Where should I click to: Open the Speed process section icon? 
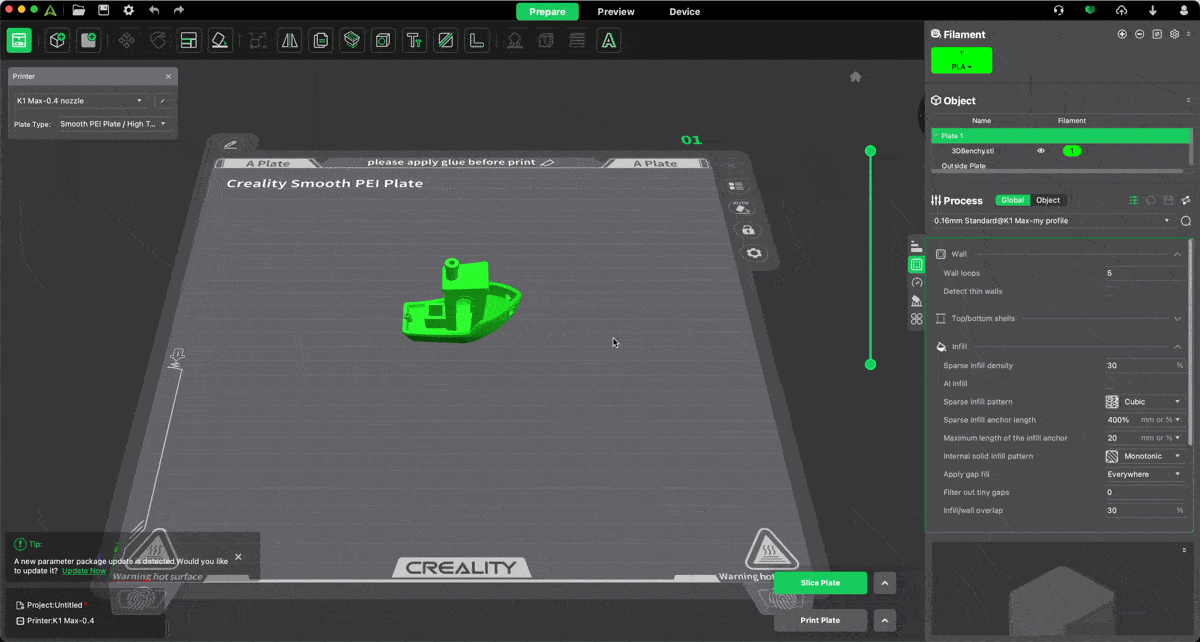coord(916,282)
